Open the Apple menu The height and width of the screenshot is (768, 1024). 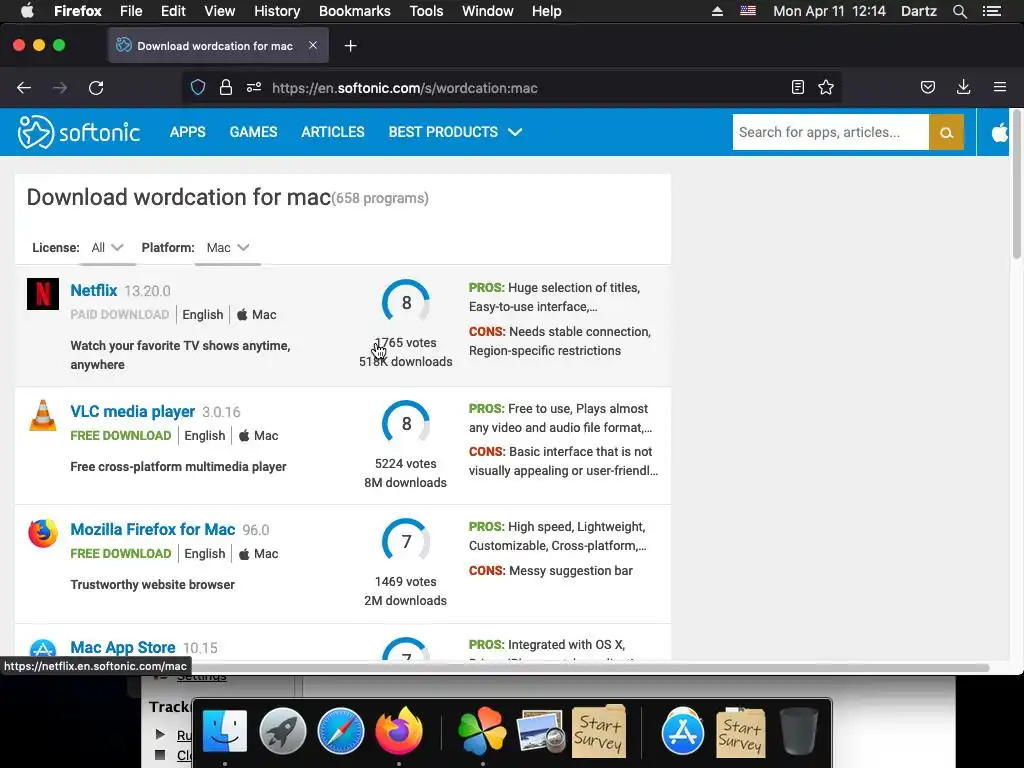tap(27, 11)
